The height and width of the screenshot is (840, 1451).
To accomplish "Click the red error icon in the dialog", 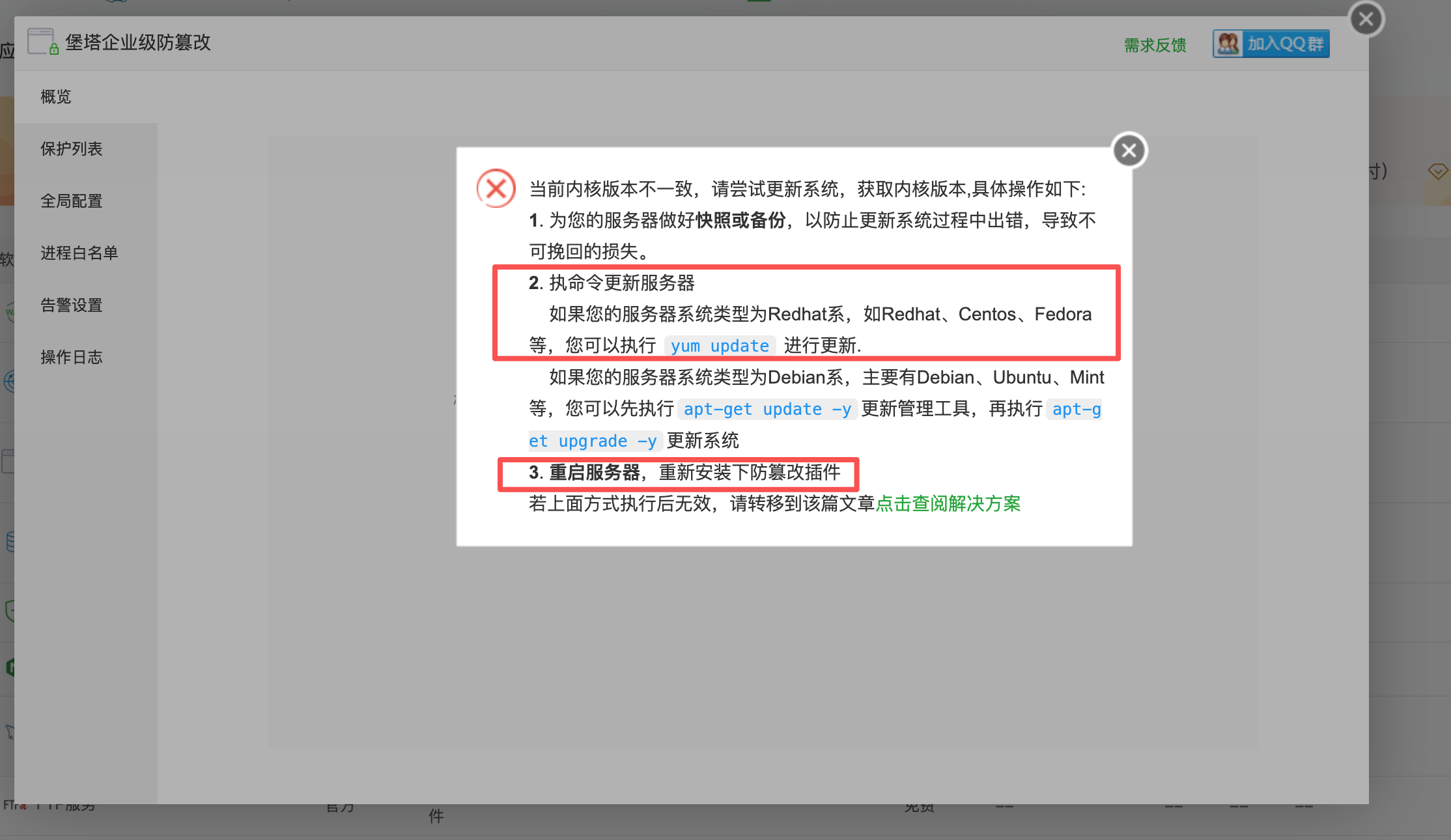I will [x=496, y=188].
